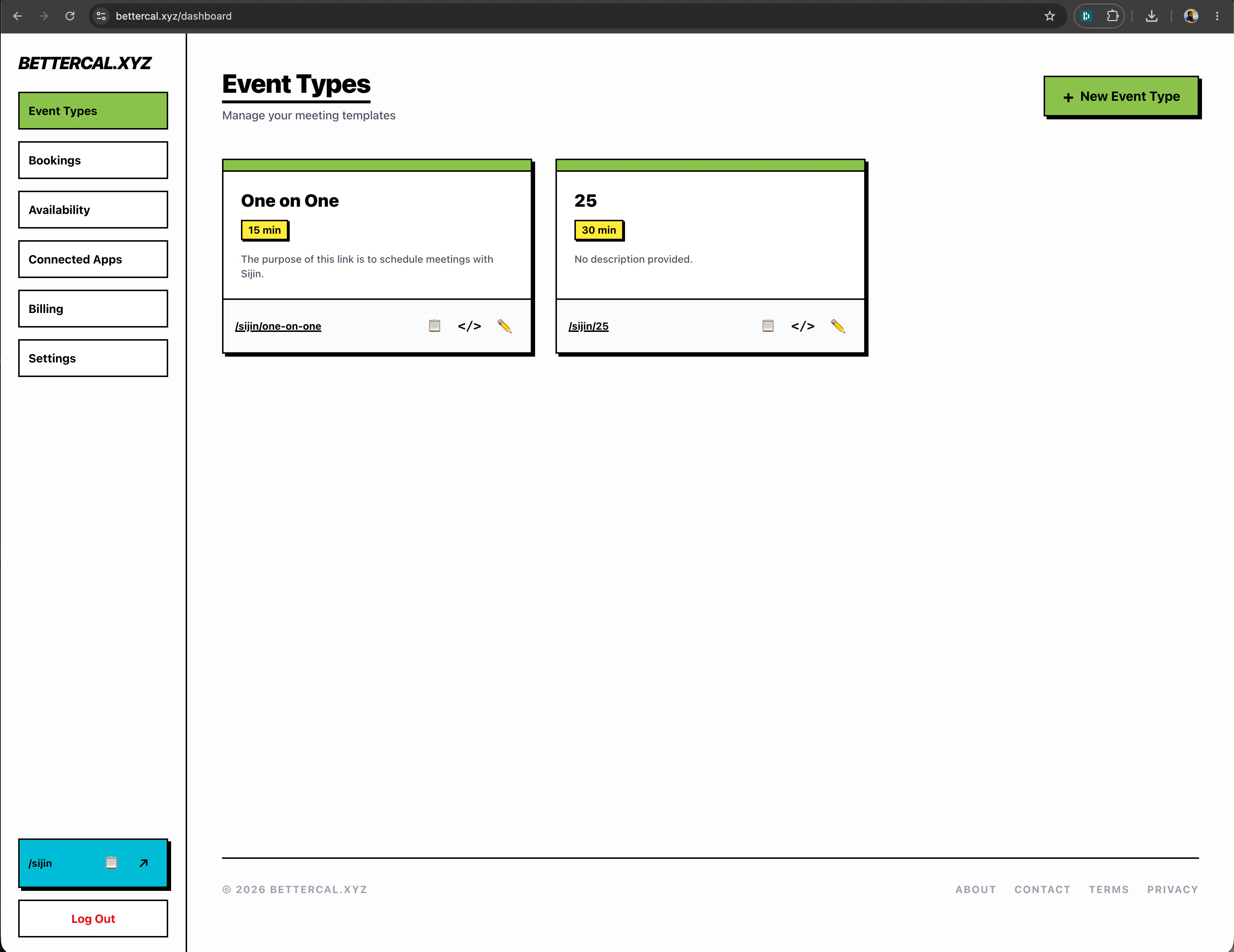Open embed code for the 25 event
The width and height of the screenshot is (1234, 952).
click(x=802, y=326)
